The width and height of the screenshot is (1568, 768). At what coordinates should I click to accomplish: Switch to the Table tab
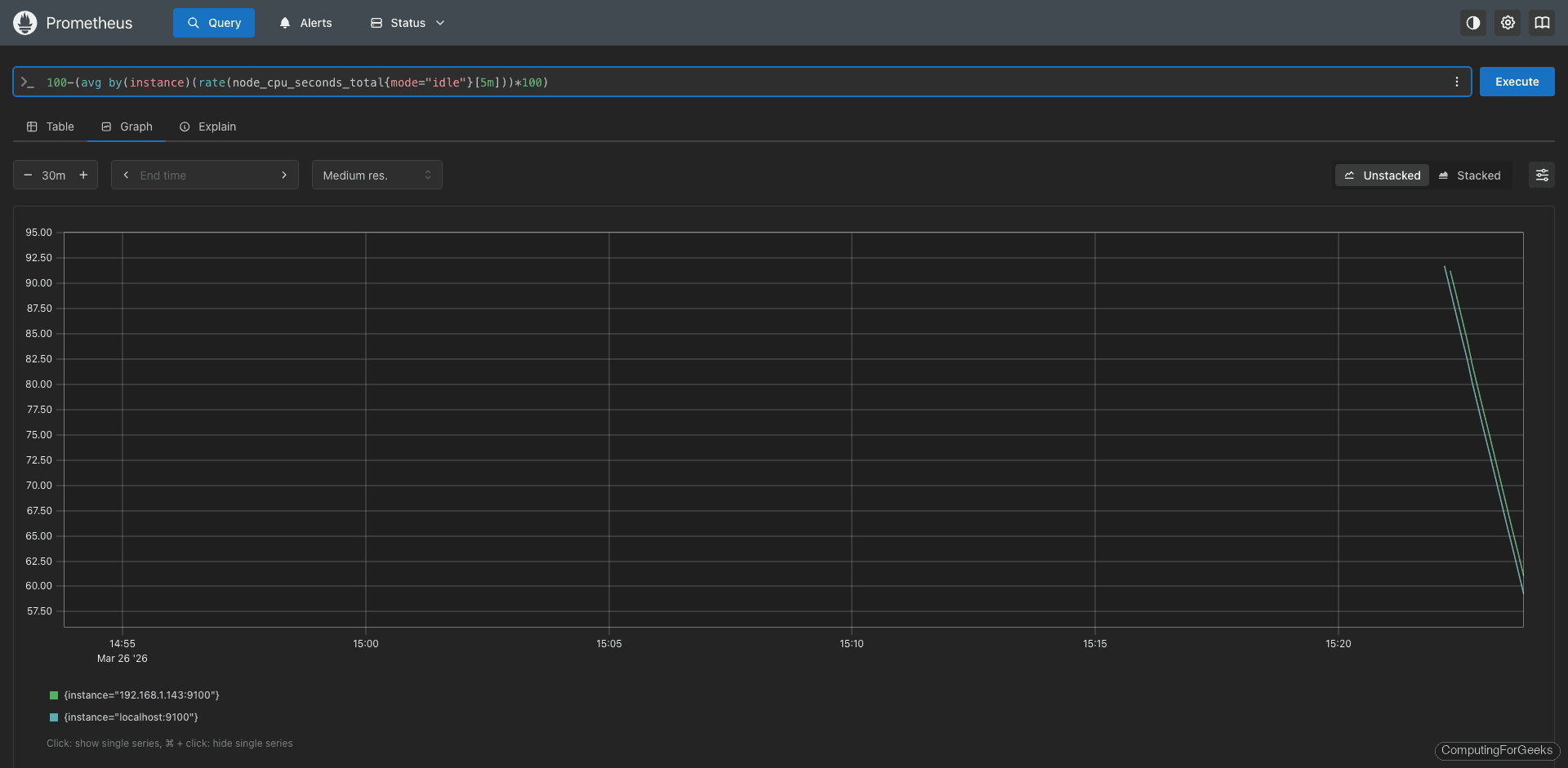pos(50,127)
